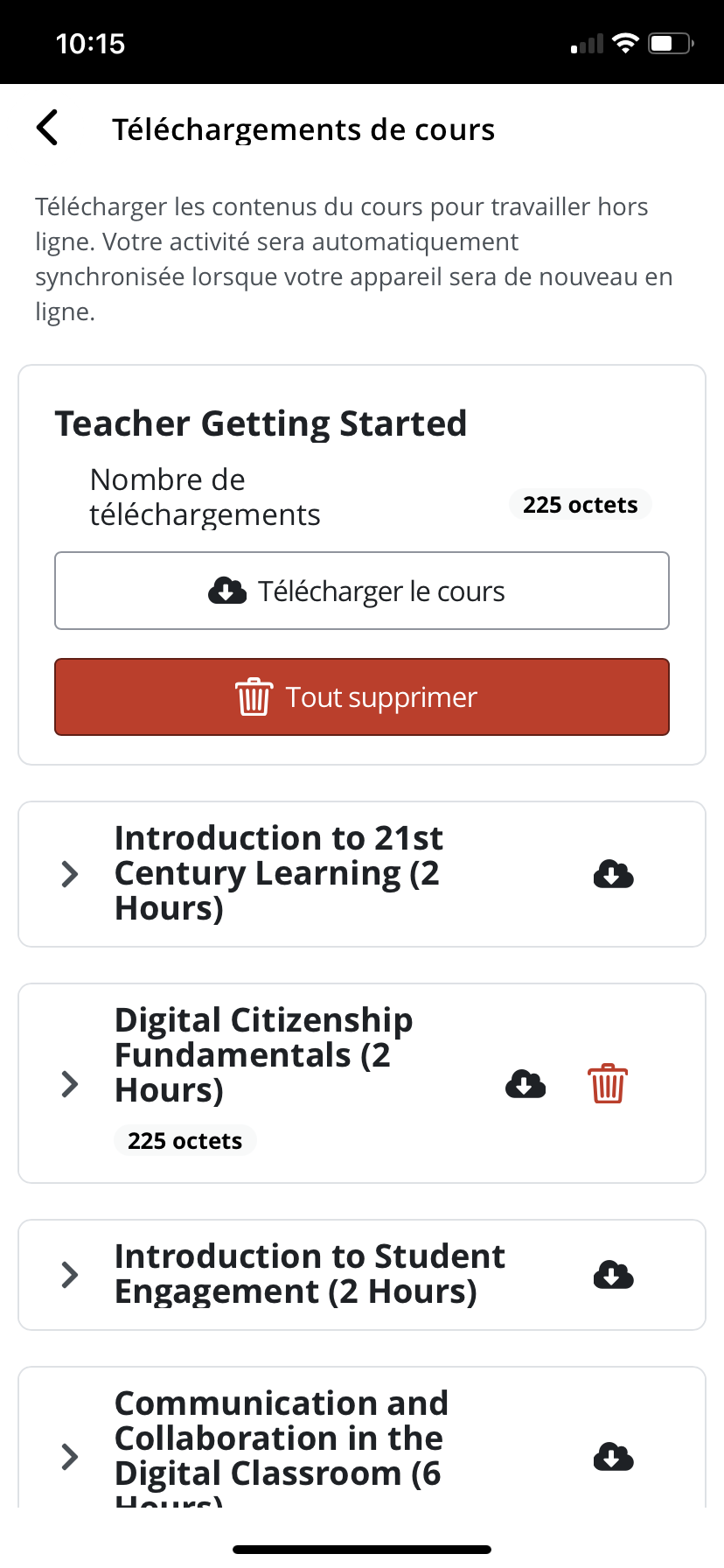The width and height of the screenshot is (724, 1568).
Task: Tap the Teacher Getting Started course heading
Action: 261,423
